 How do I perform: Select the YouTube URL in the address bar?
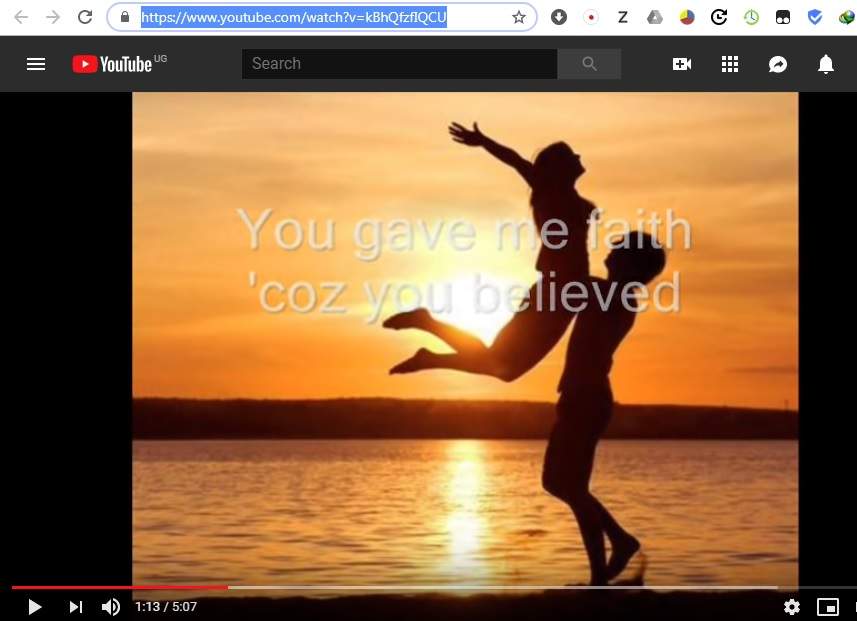click(294, 17)
